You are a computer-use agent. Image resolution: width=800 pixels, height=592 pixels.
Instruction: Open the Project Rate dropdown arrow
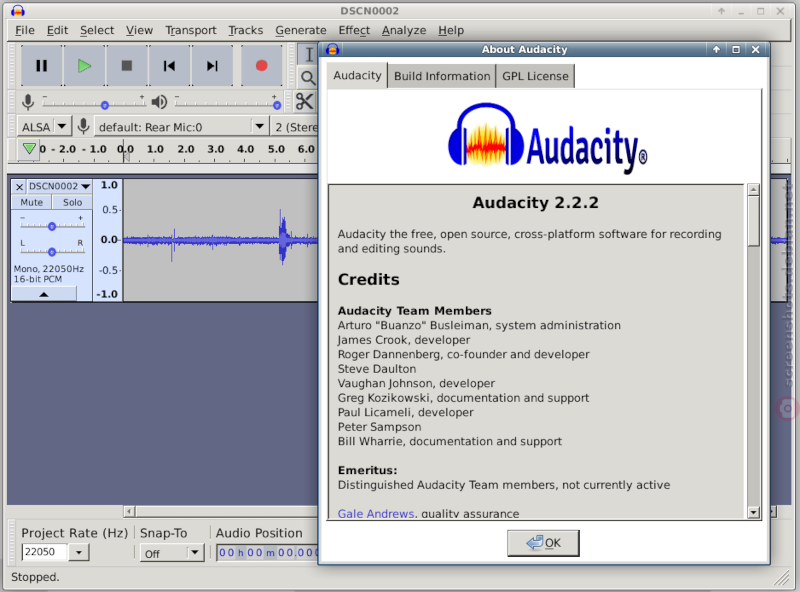[x=79, y=552]
